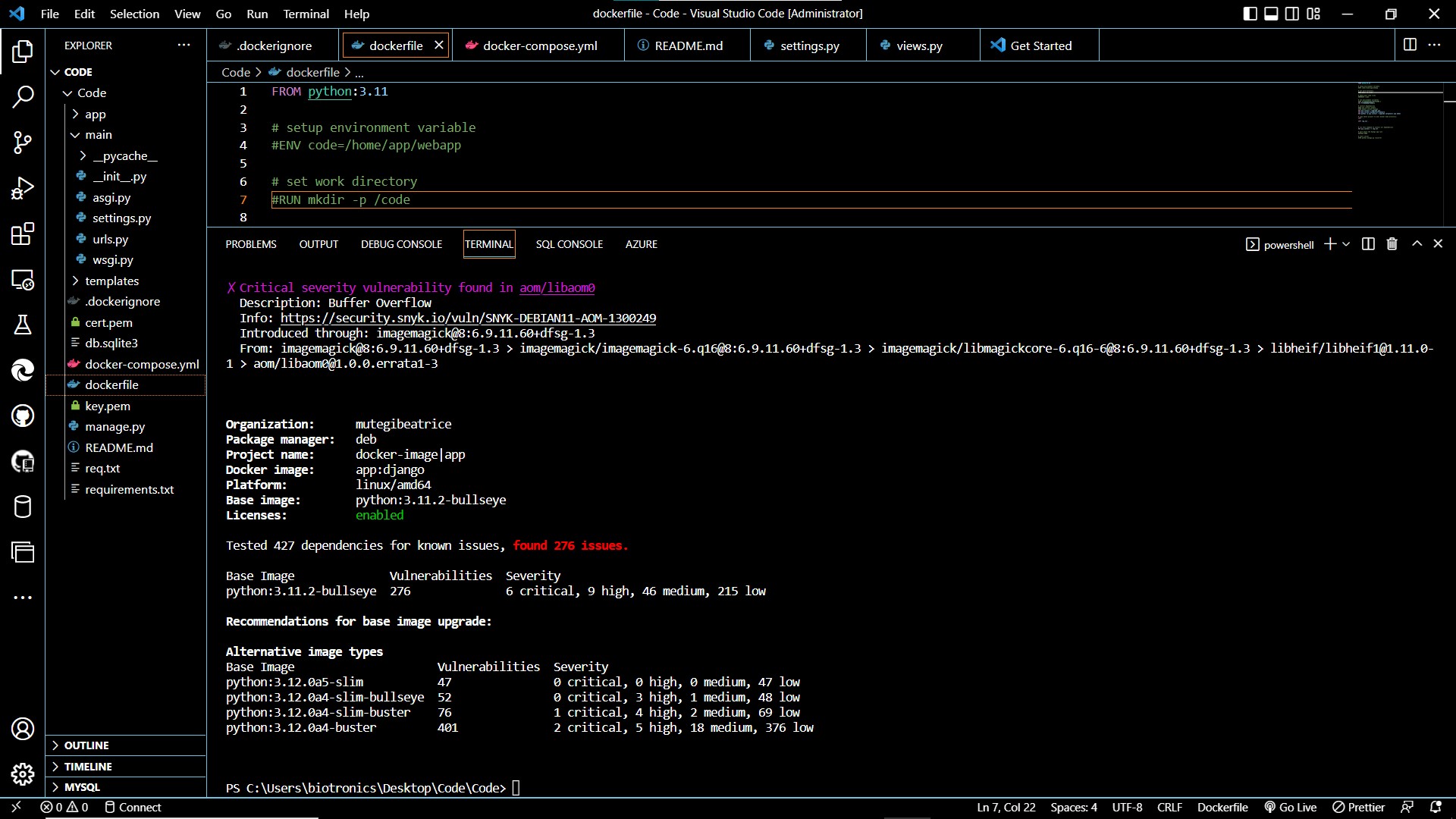Open the database cylinder icon

pos(23,507)
